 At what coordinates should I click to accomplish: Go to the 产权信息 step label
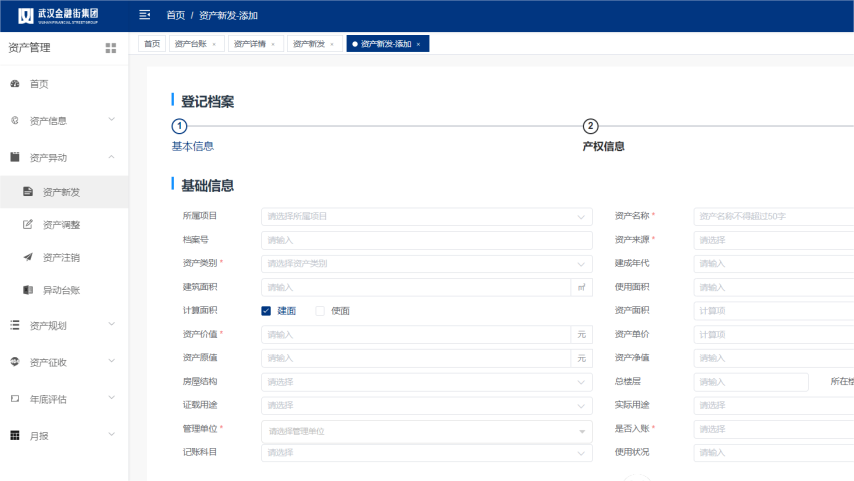pyautogui.click(x=603, y=146)
